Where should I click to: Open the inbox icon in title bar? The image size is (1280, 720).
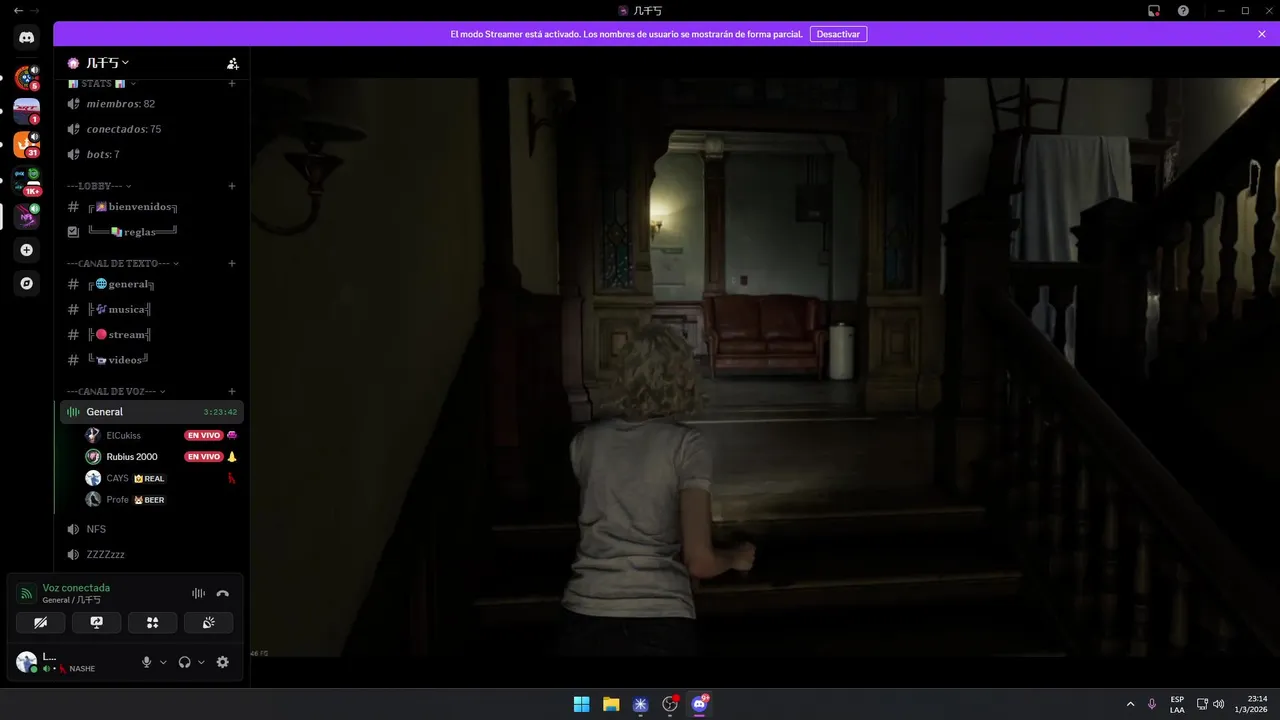click(1153, 10)
